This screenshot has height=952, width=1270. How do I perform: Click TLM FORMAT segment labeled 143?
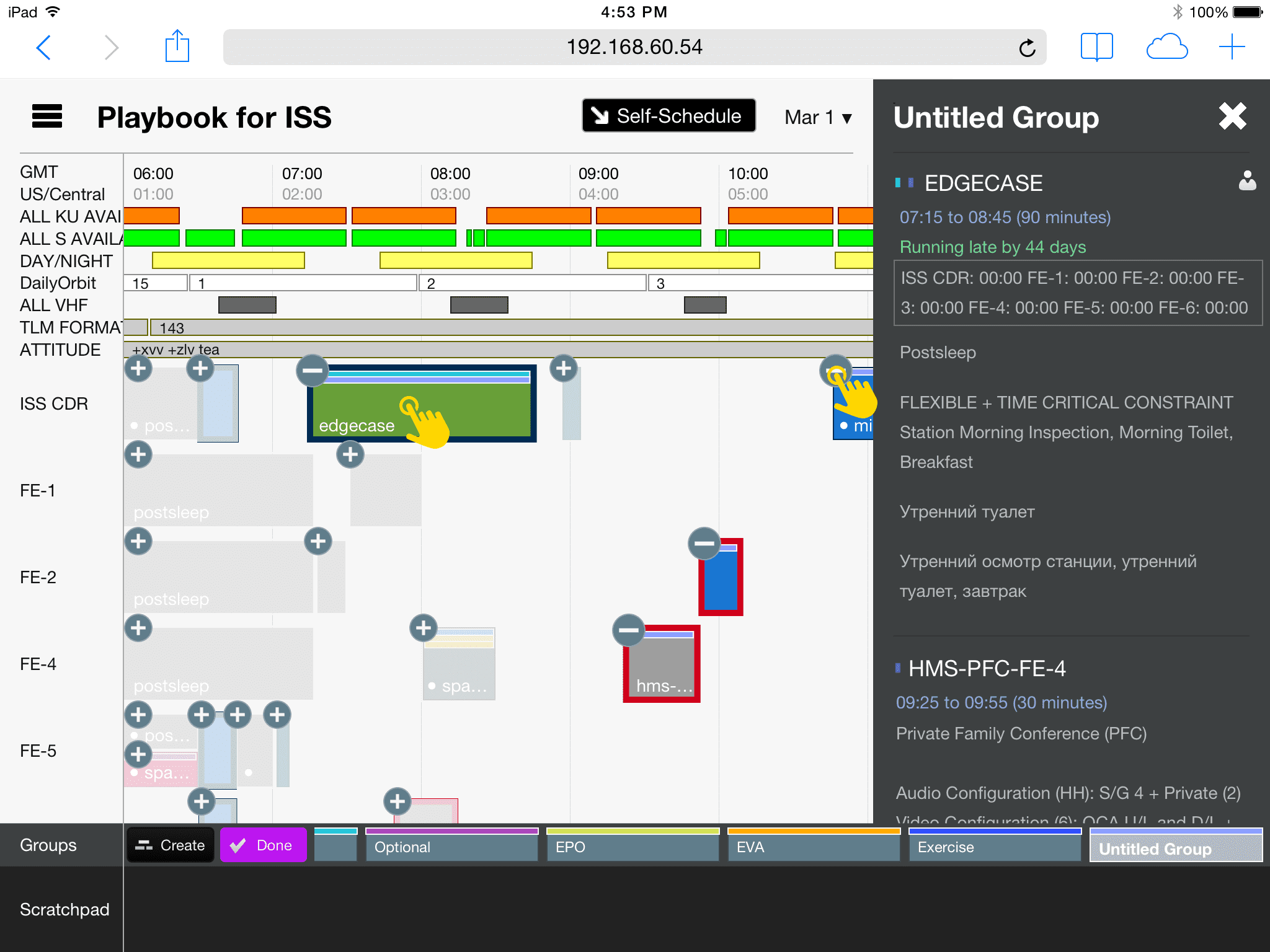point(512,327)
